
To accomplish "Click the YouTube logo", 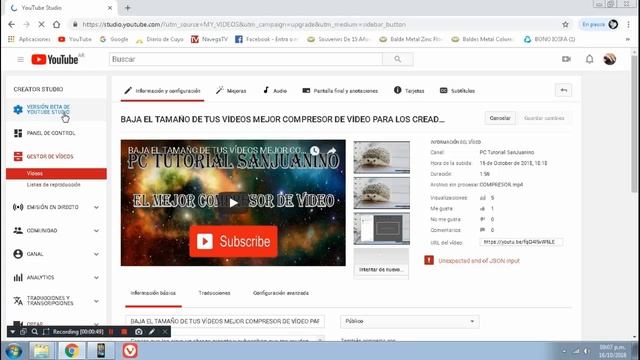I will pyautogui.click(x=55, y=60).
